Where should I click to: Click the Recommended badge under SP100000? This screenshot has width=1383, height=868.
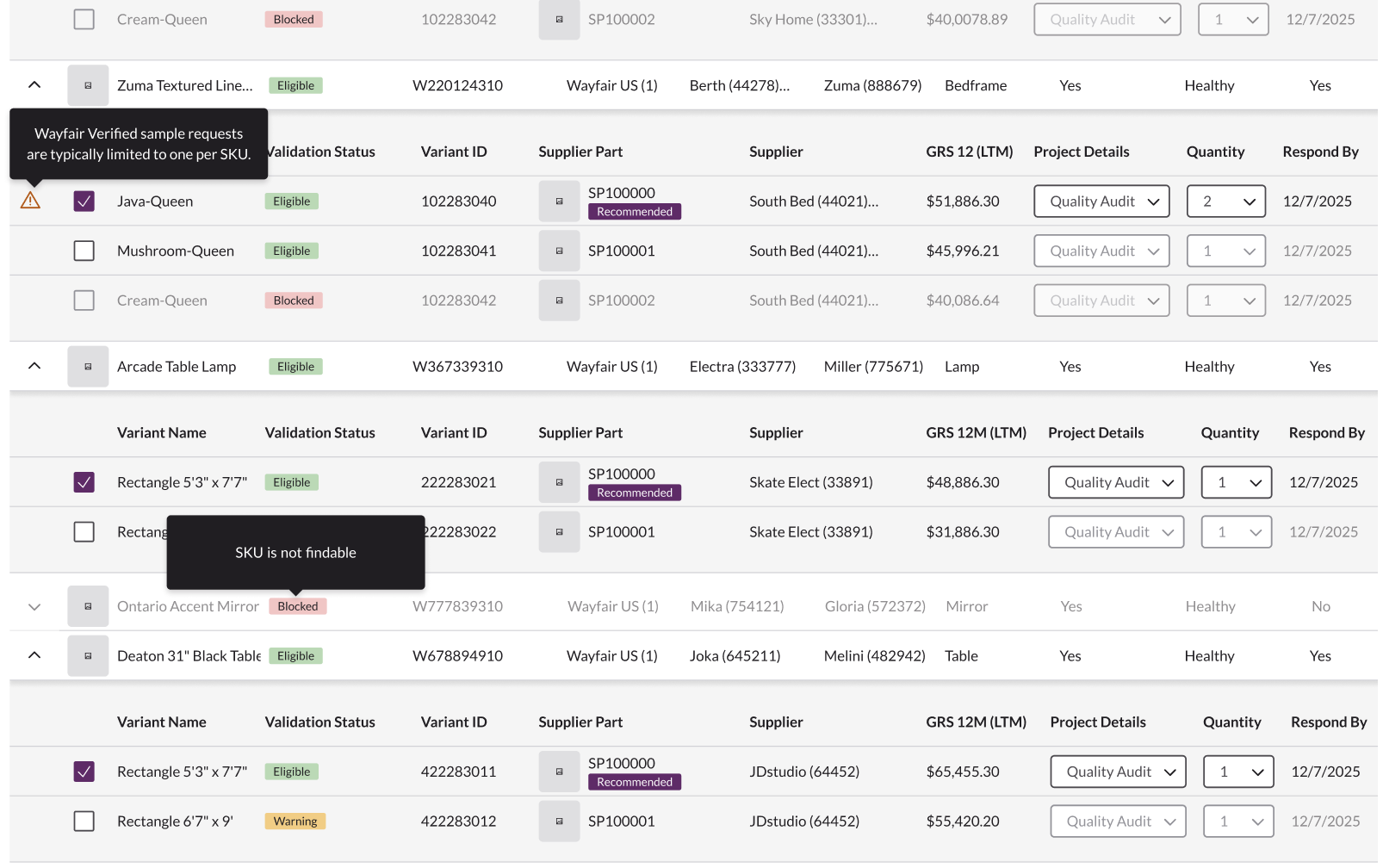coord(634,211)
